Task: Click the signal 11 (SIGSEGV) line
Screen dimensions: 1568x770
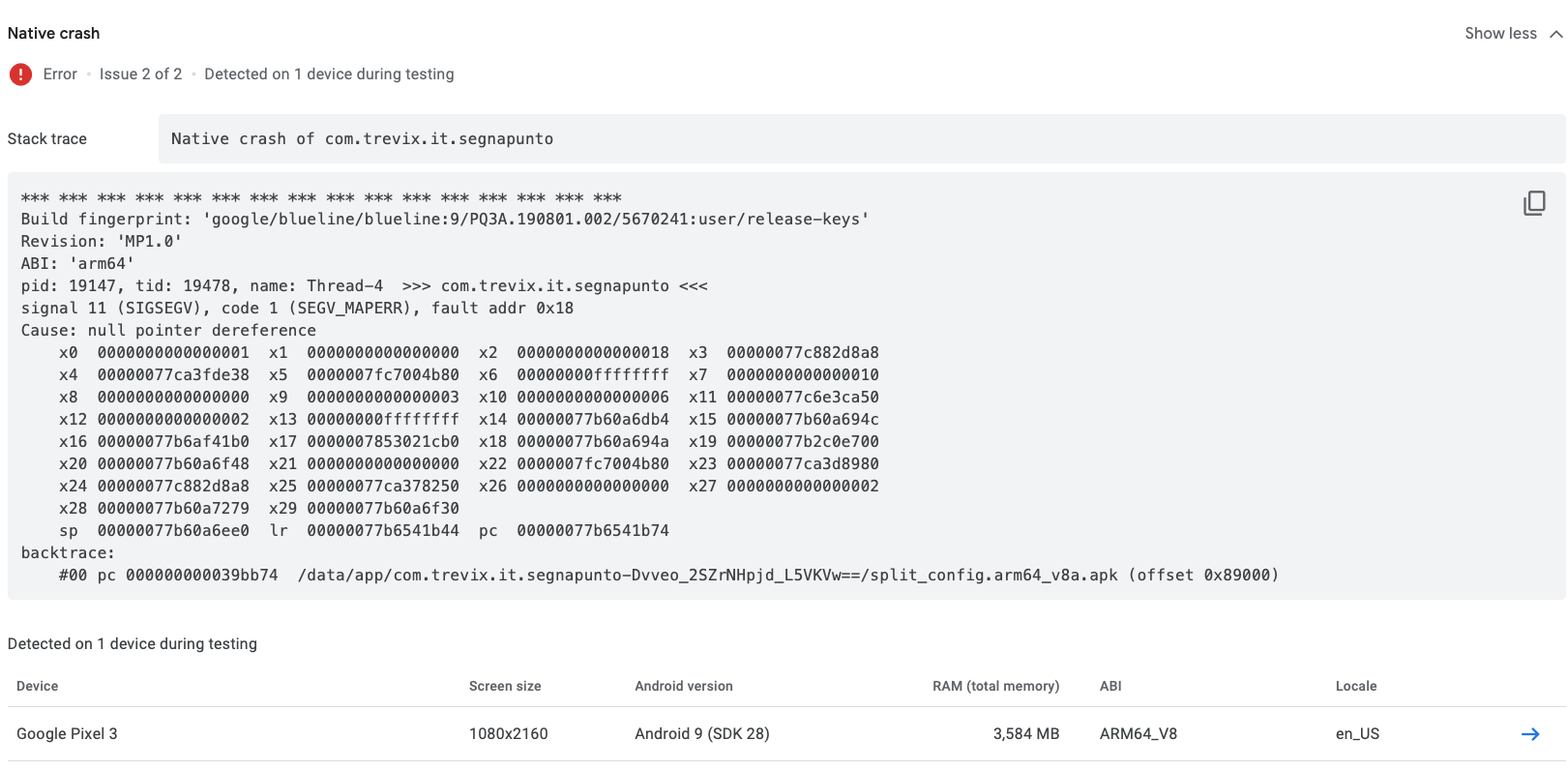Action: tap(297, 309)
